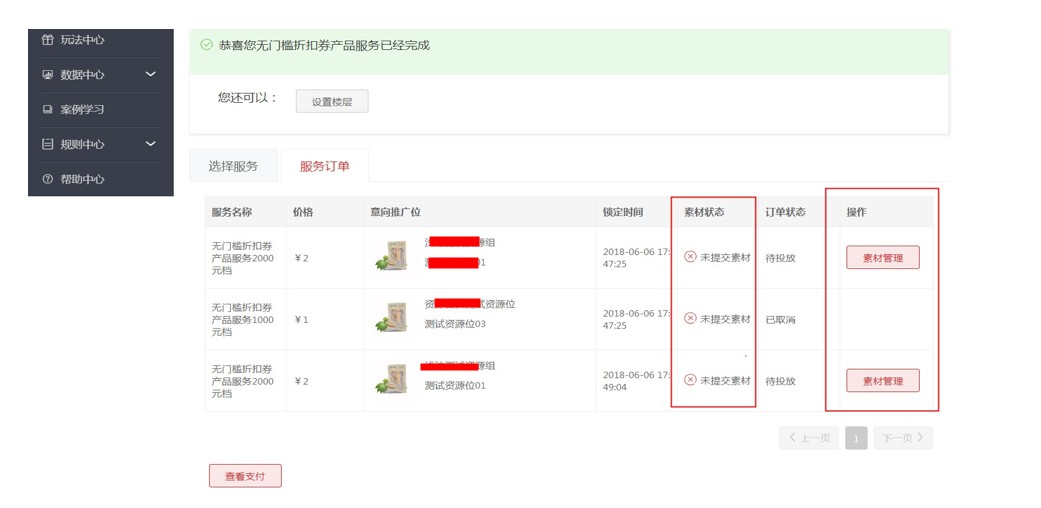Go to previous page with 上一页
This screenshot has width=1041, height=508.
pos(808,438)
